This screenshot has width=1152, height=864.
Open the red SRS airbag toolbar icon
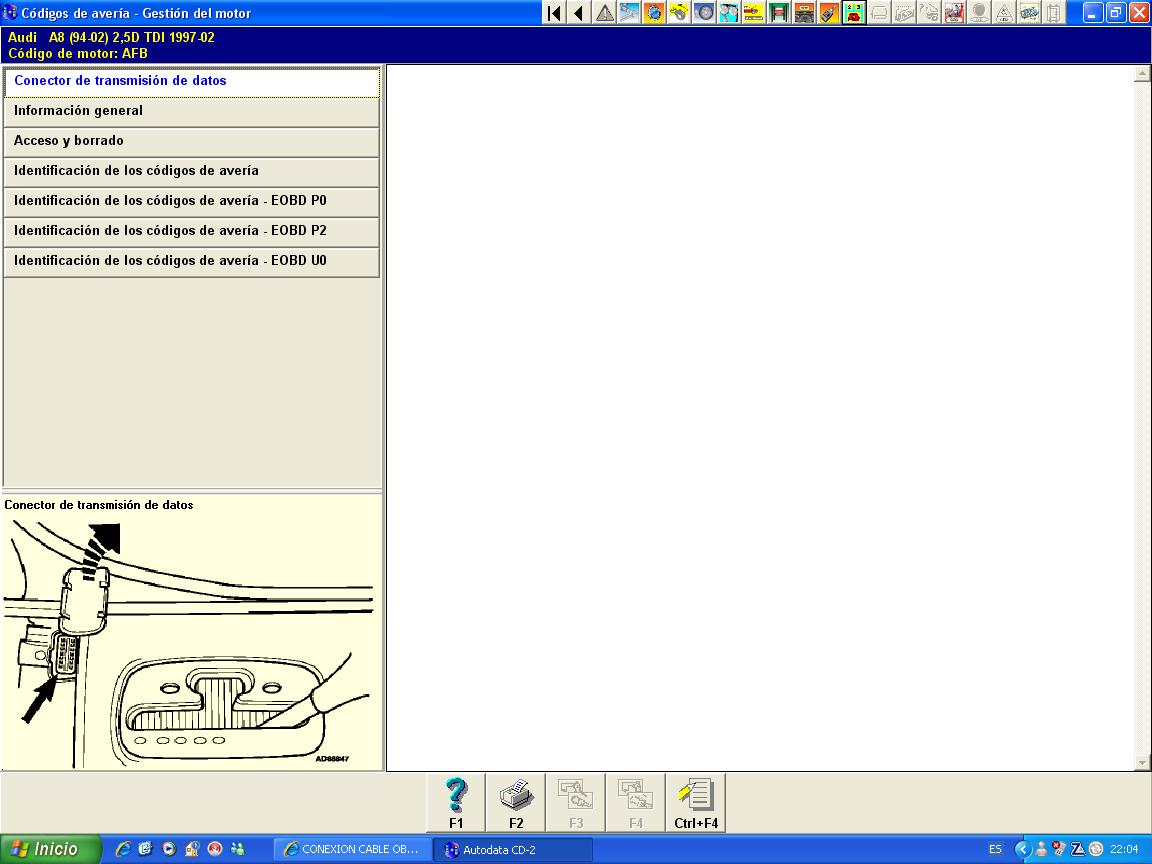(954, 12)
